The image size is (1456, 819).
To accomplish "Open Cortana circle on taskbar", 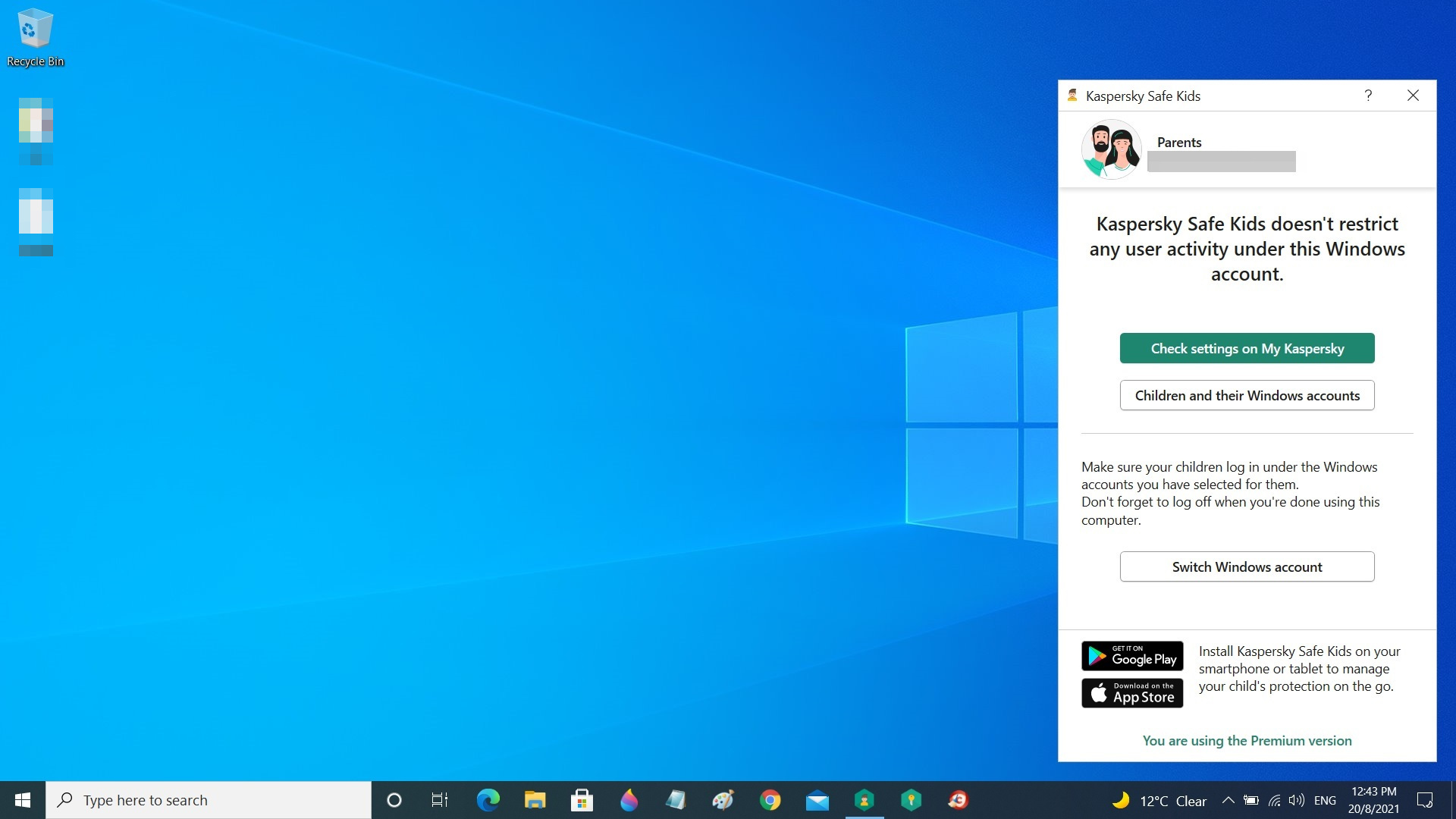I will point(394,800).
